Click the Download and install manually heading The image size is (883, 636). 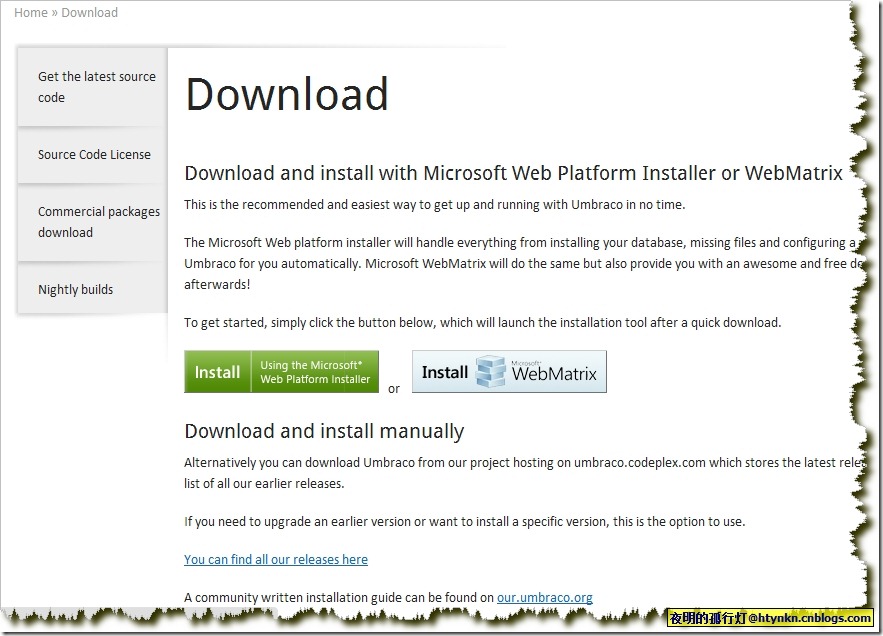(x=324, y=431)
